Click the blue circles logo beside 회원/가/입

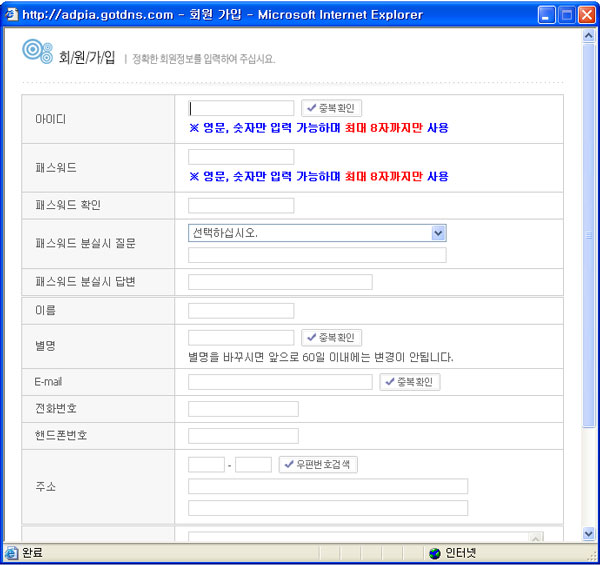pyautogui.click(x=37, y=52)
